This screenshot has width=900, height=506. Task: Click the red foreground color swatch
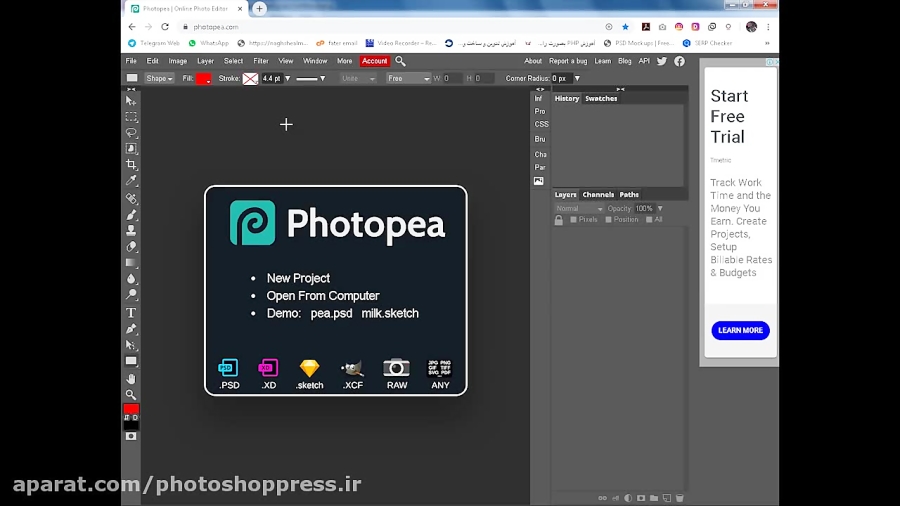click(x=131, y=408)
